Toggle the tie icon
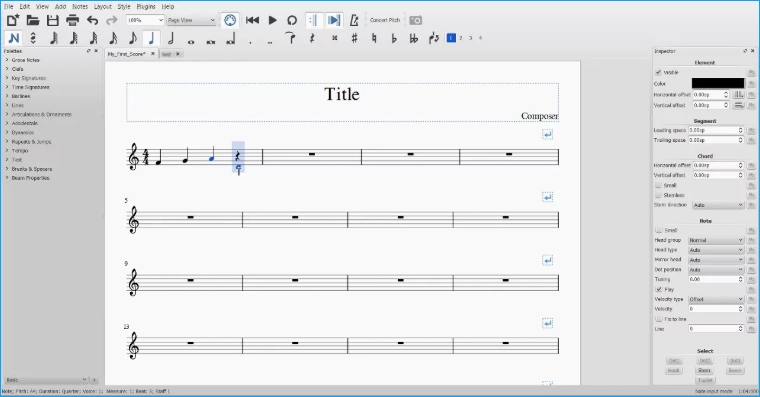Viewport: 760px width, 397px height. tap(290, 38)
